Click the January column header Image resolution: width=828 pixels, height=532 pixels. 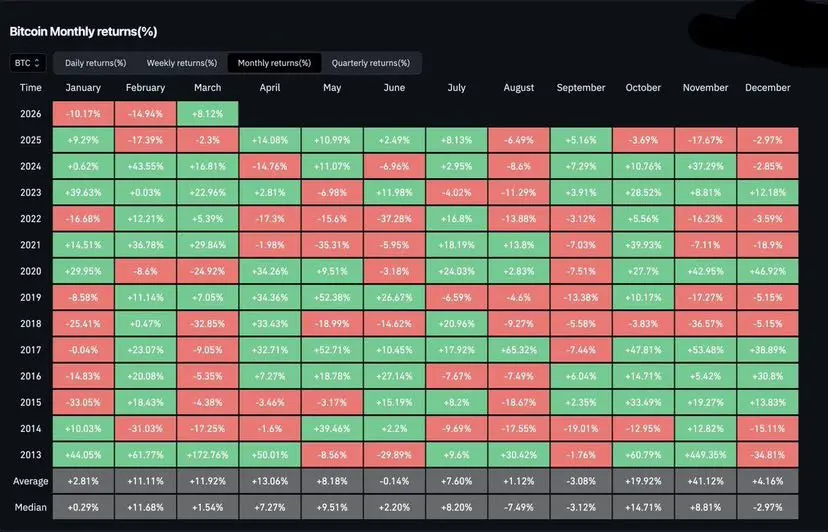pos(83,88)
